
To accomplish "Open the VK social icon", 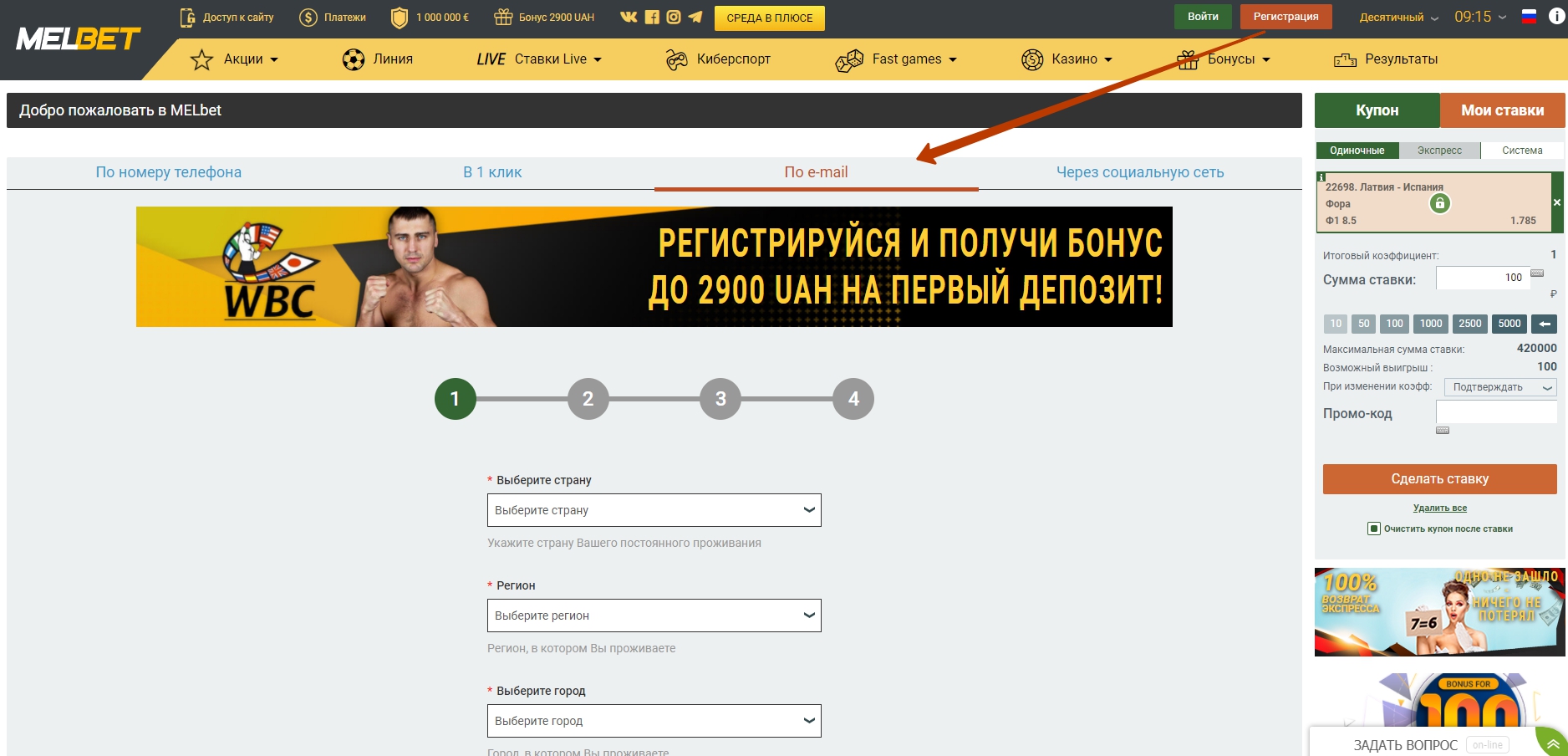I will click(629, 17).
